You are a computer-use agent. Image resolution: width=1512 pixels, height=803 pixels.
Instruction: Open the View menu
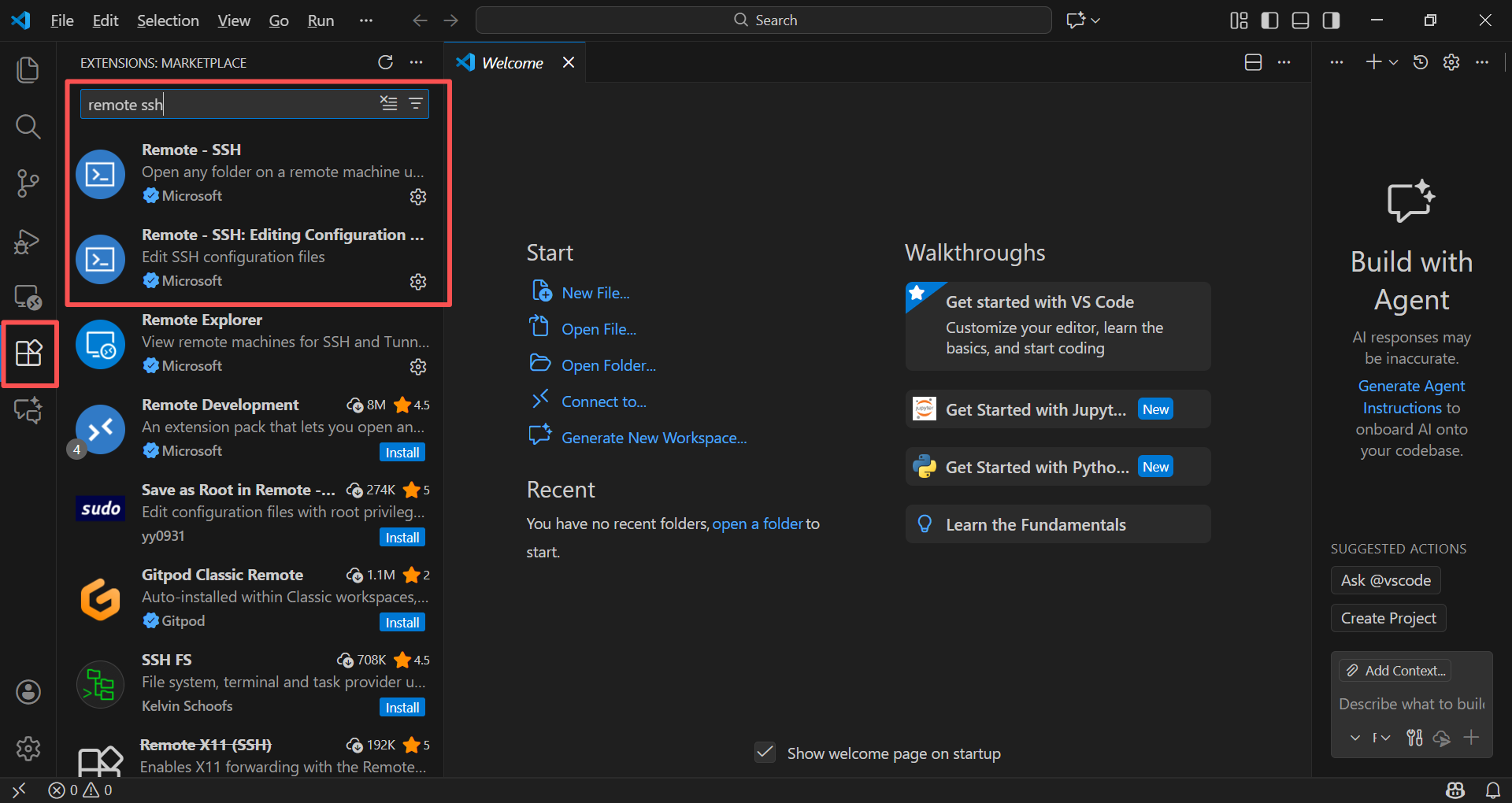(x=234, y=20)
